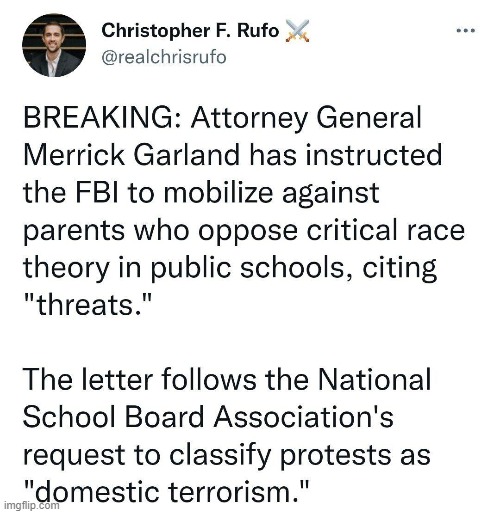500x514 pixels.
Task: Click the word mobilize in the tweet
Action: [218, 192]
